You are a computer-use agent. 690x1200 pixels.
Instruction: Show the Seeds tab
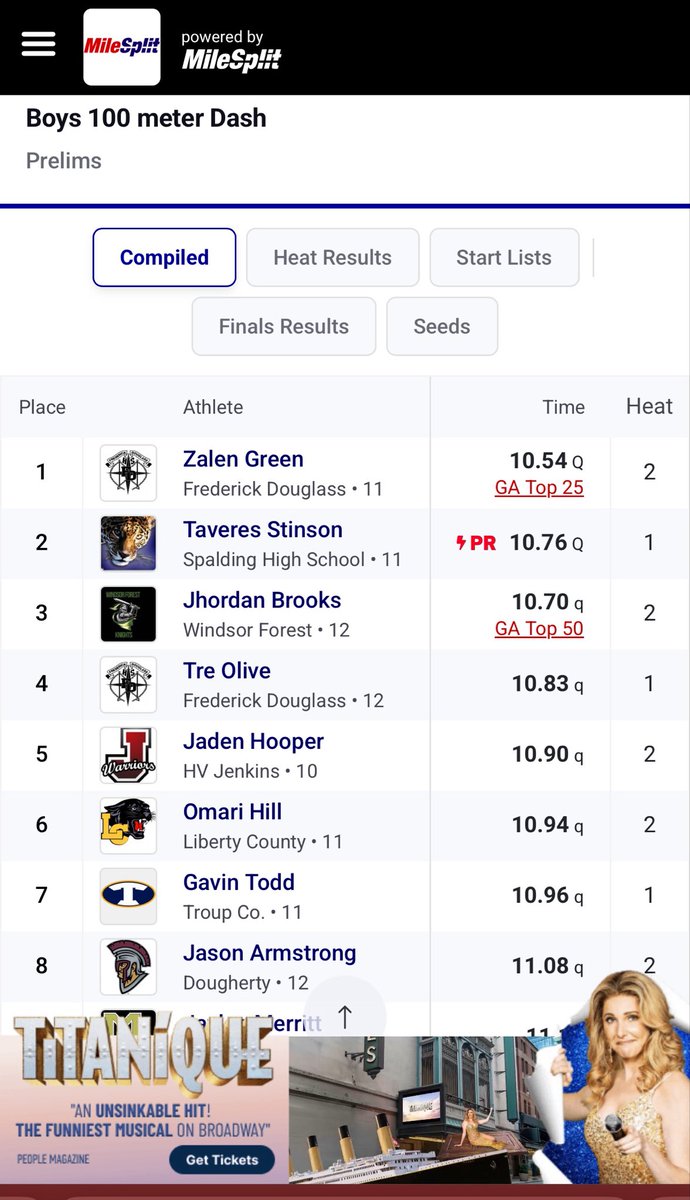tap(442, 327)
